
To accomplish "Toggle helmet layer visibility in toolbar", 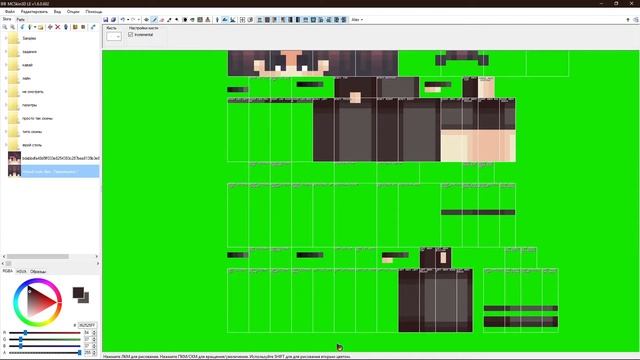I will [306, 20].
